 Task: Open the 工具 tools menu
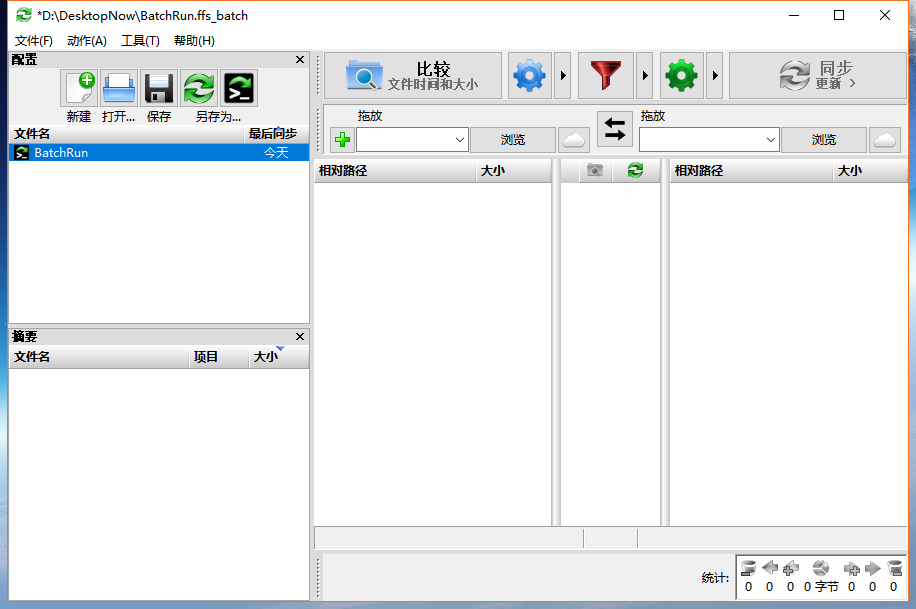(x=138, y=41)
